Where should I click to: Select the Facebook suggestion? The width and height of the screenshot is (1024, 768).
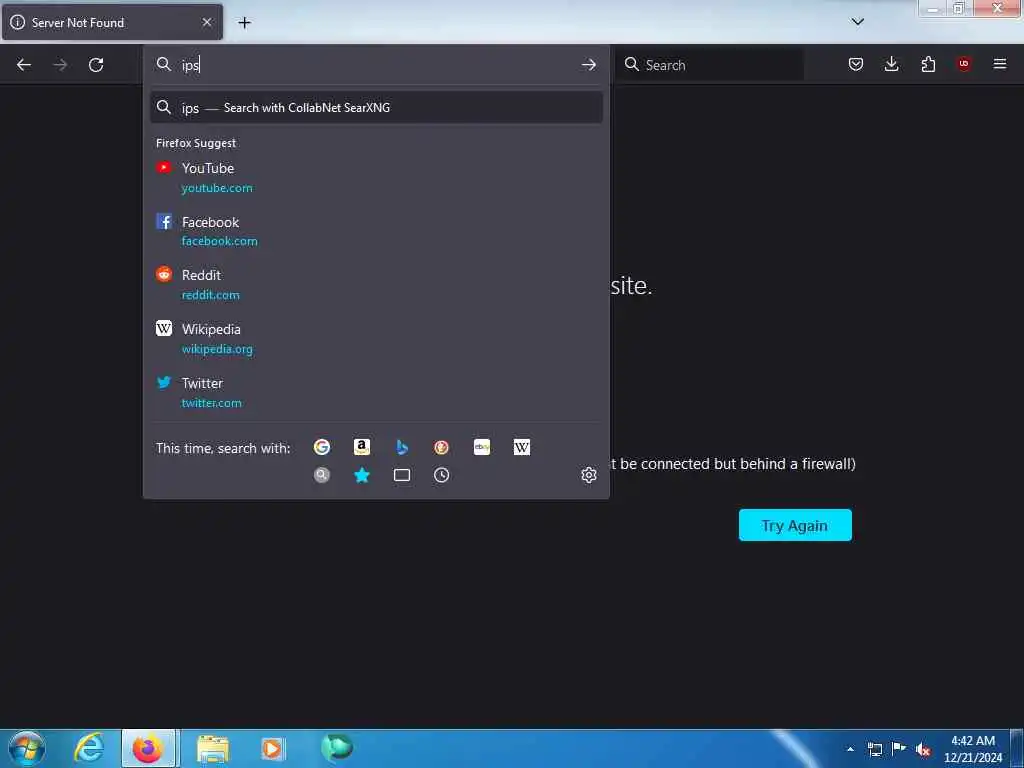[x=376, y=231]
